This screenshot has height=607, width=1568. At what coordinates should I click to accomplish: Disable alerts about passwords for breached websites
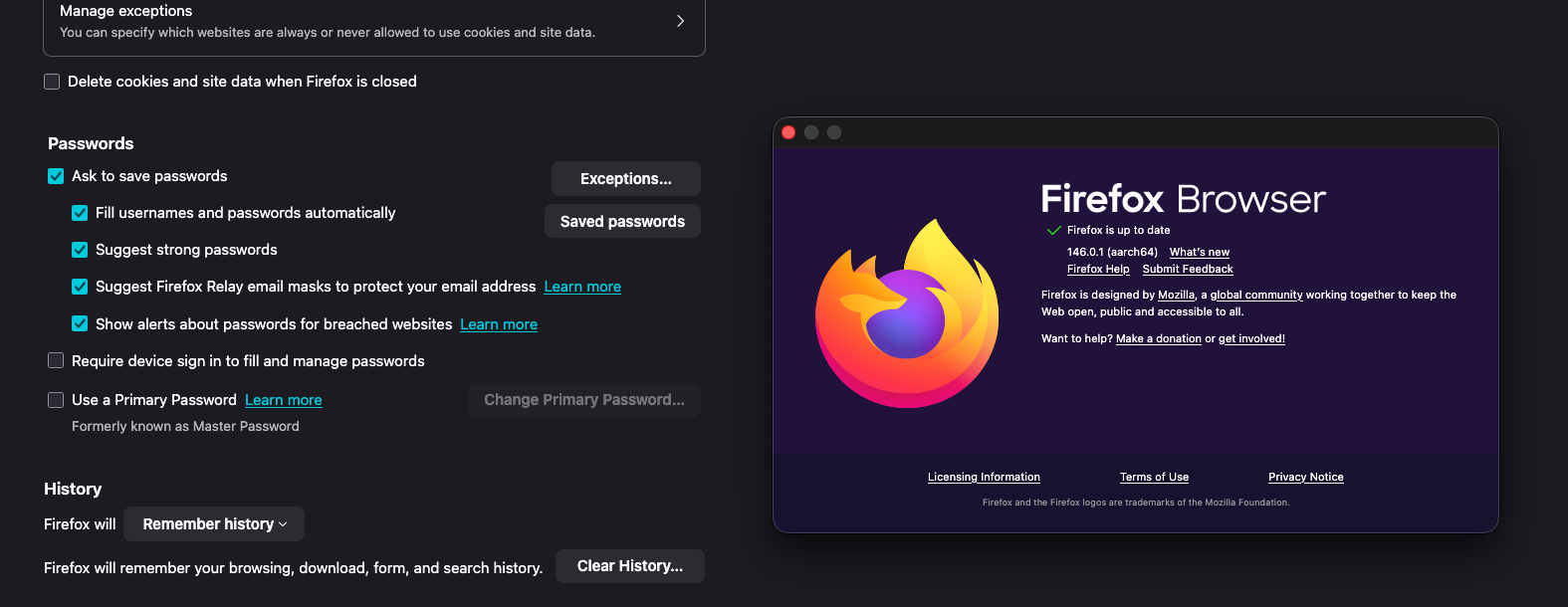[x=80, y=324]
